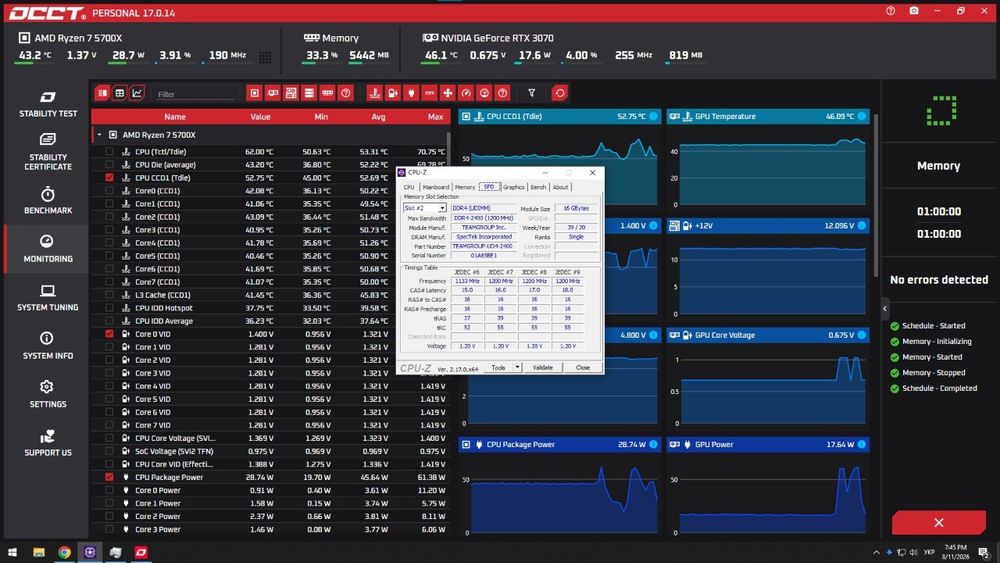Viewport: 1000px width, 563px height.
Task: Click the GPU Core Voltage graph panel
Action: point(768,378)
